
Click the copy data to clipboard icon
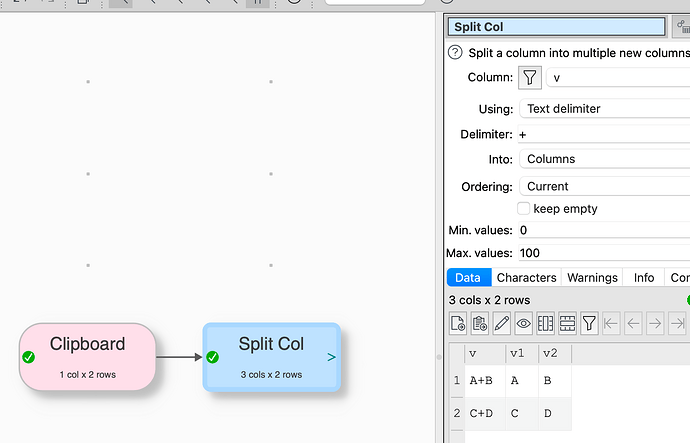[x=480, y=323]
